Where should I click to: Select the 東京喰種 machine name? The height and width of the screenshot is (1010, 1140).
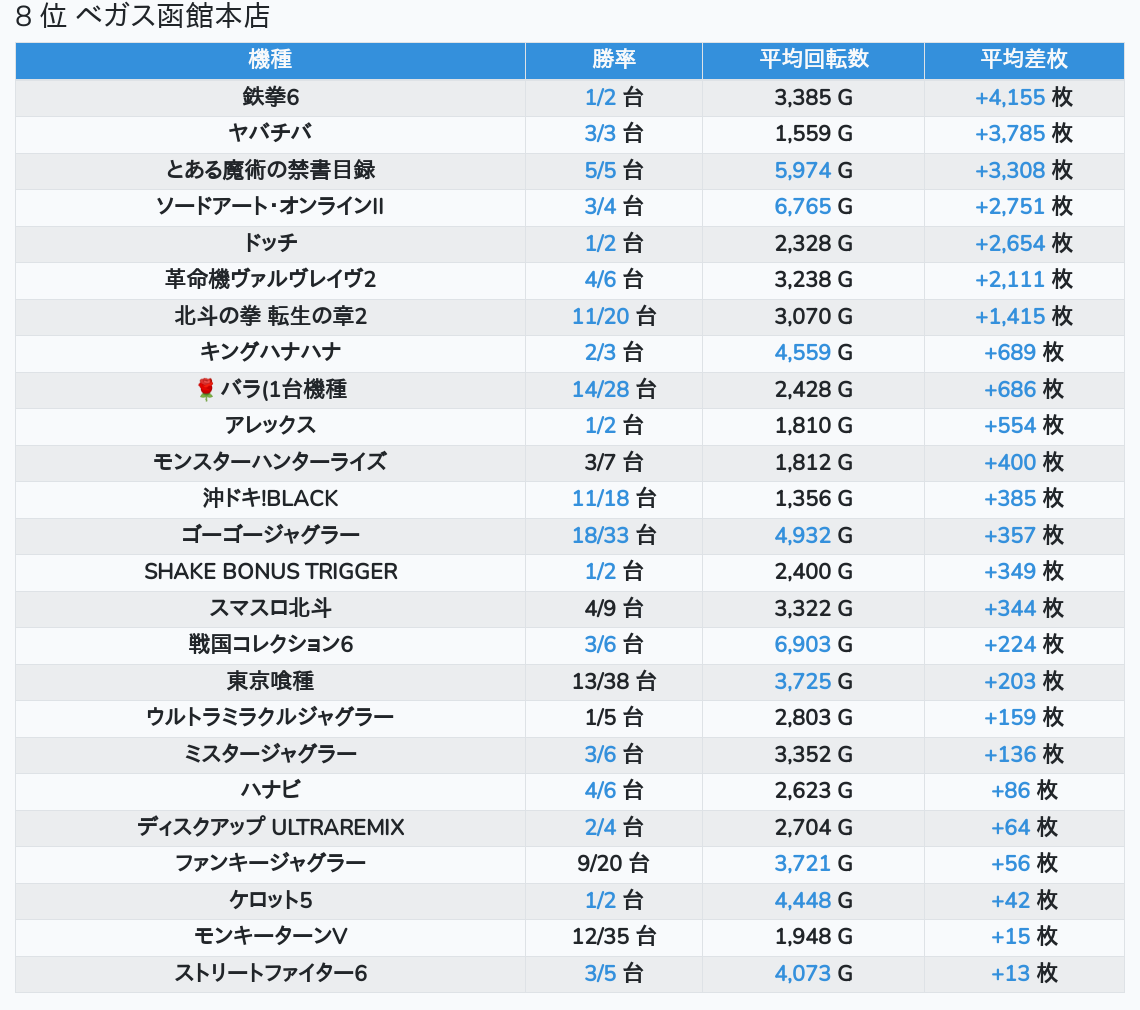click(x=270, y=681)
